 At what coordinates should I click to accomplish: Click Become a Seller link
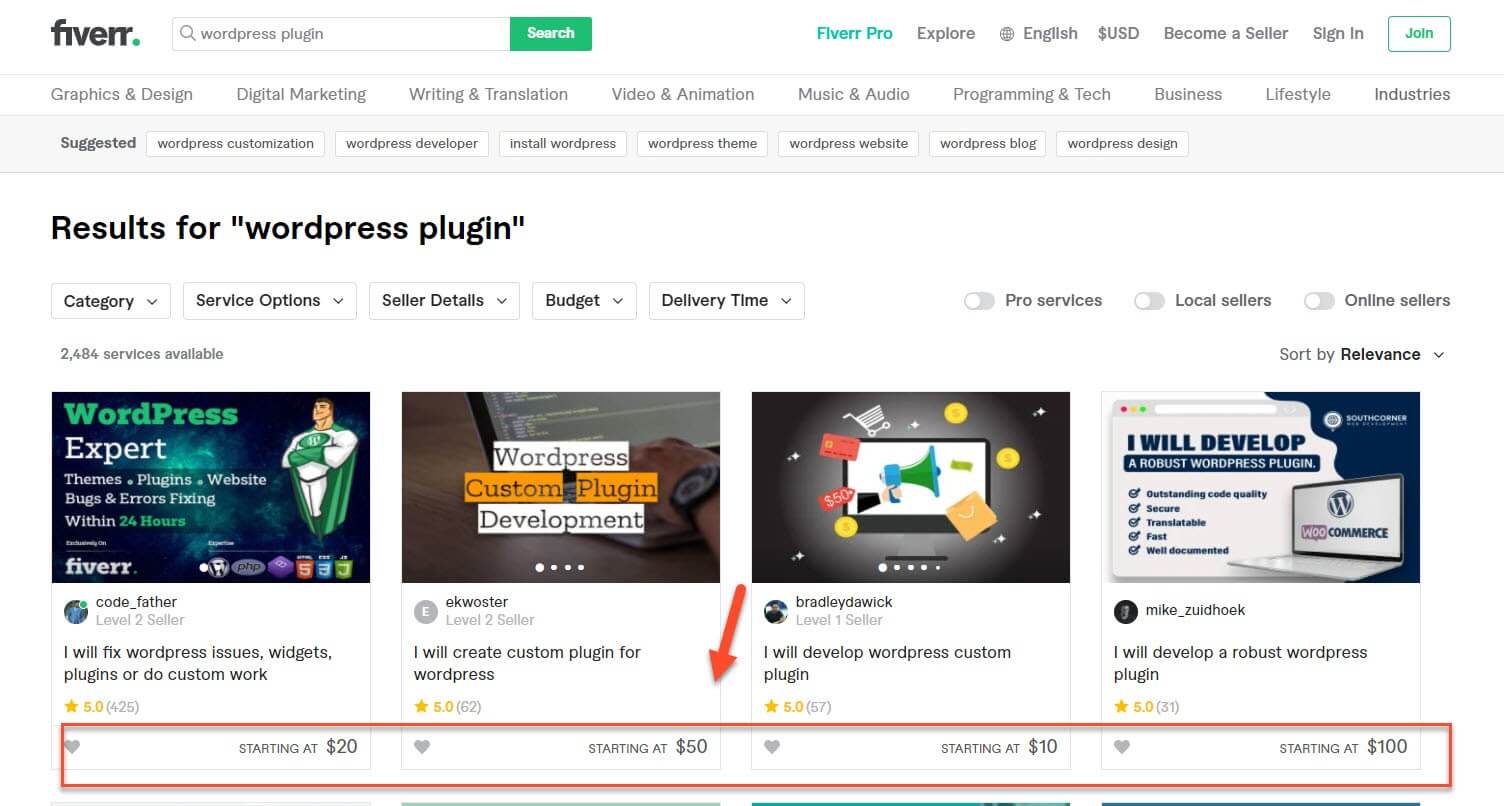click(1226, 33)
